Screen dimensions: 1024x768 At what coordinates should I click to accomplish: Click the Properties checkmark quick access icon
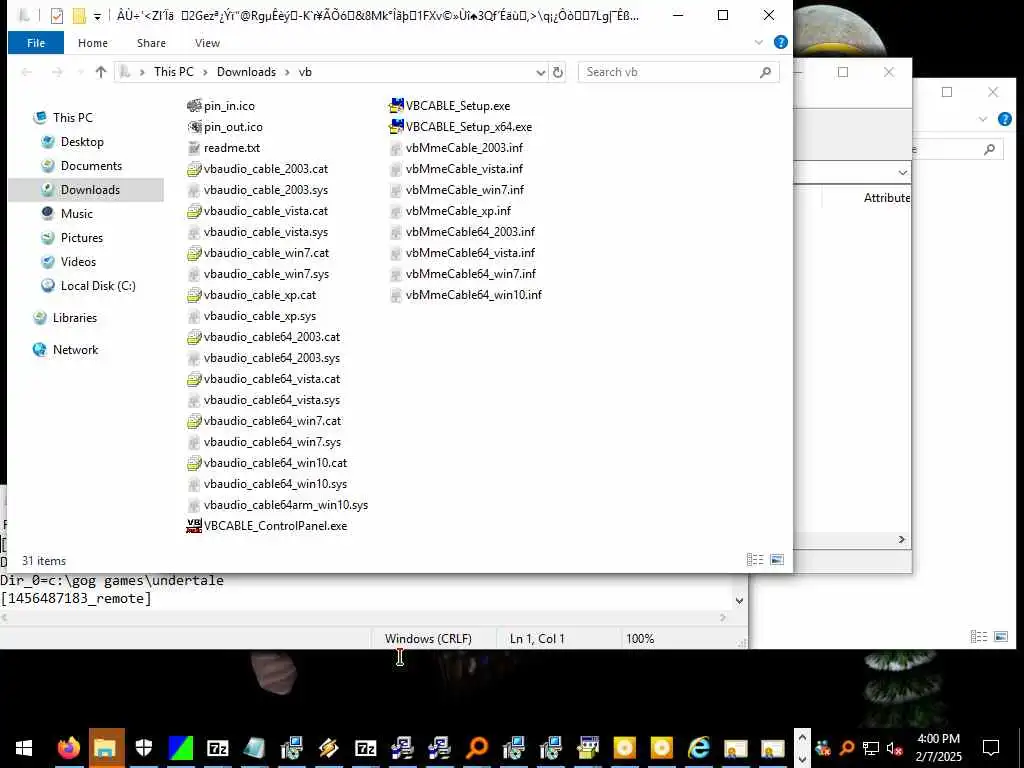(x=57, y=16)
